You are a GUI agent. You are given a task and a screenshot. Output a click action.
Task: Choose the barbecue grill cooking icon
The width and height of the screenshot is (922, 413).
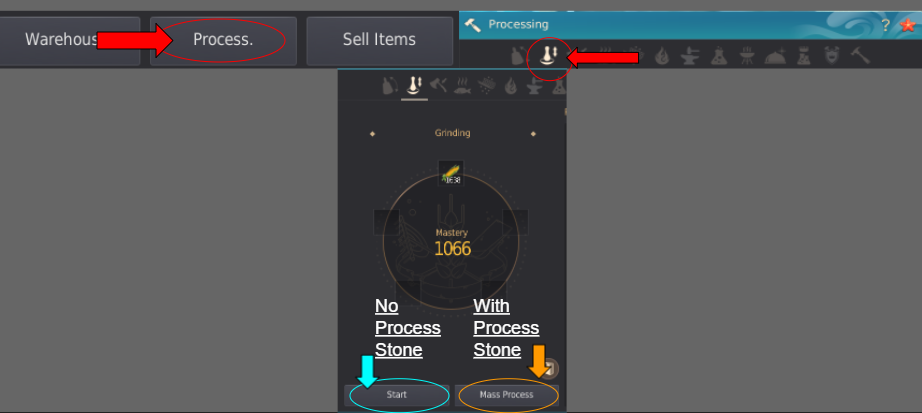746,56
